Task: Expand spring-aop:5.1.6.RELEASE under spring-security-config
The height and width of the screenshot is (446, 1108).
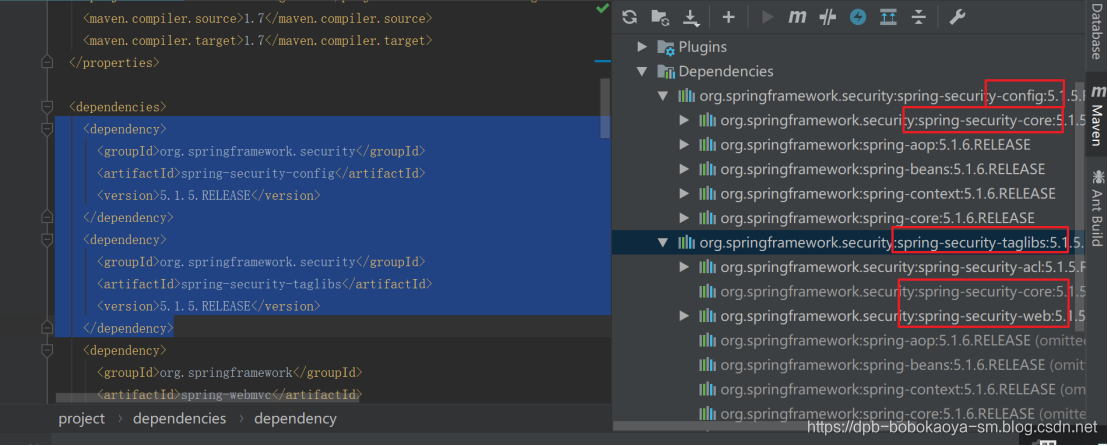Action: [x=684, y=145]
